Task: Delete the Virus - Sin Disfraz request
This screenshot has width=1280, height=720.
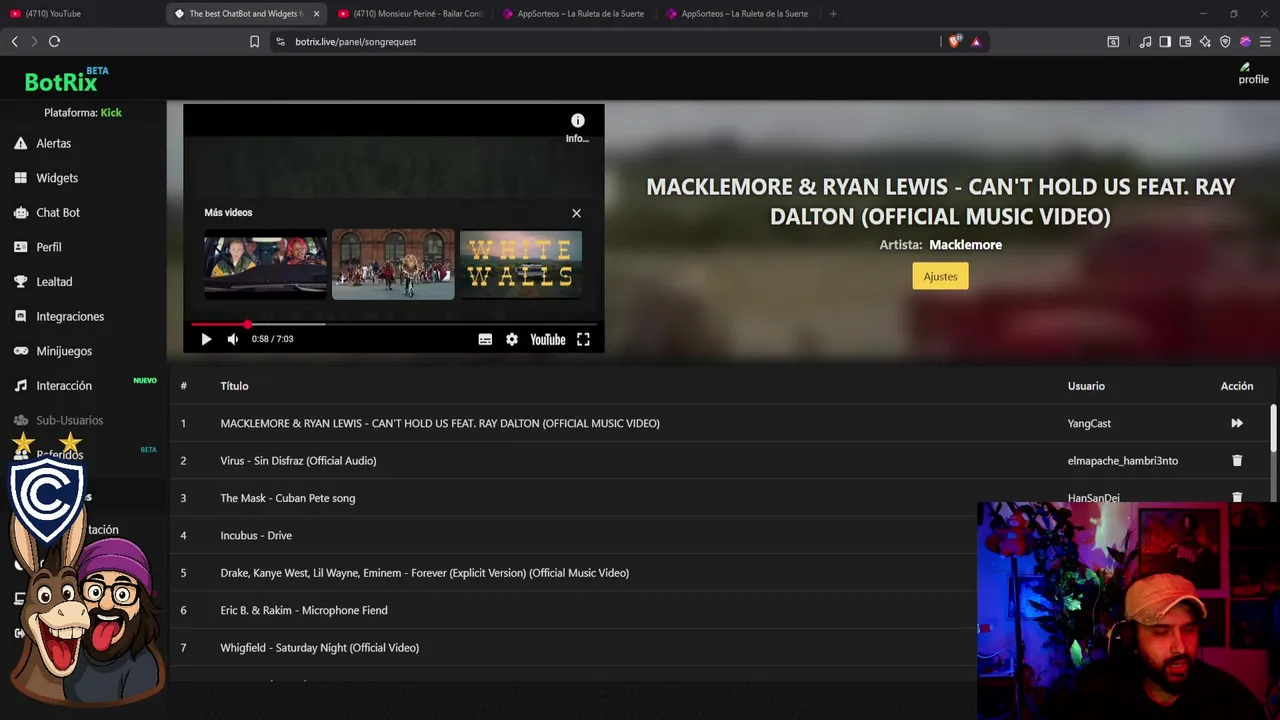Action: tap(1237, 461)
